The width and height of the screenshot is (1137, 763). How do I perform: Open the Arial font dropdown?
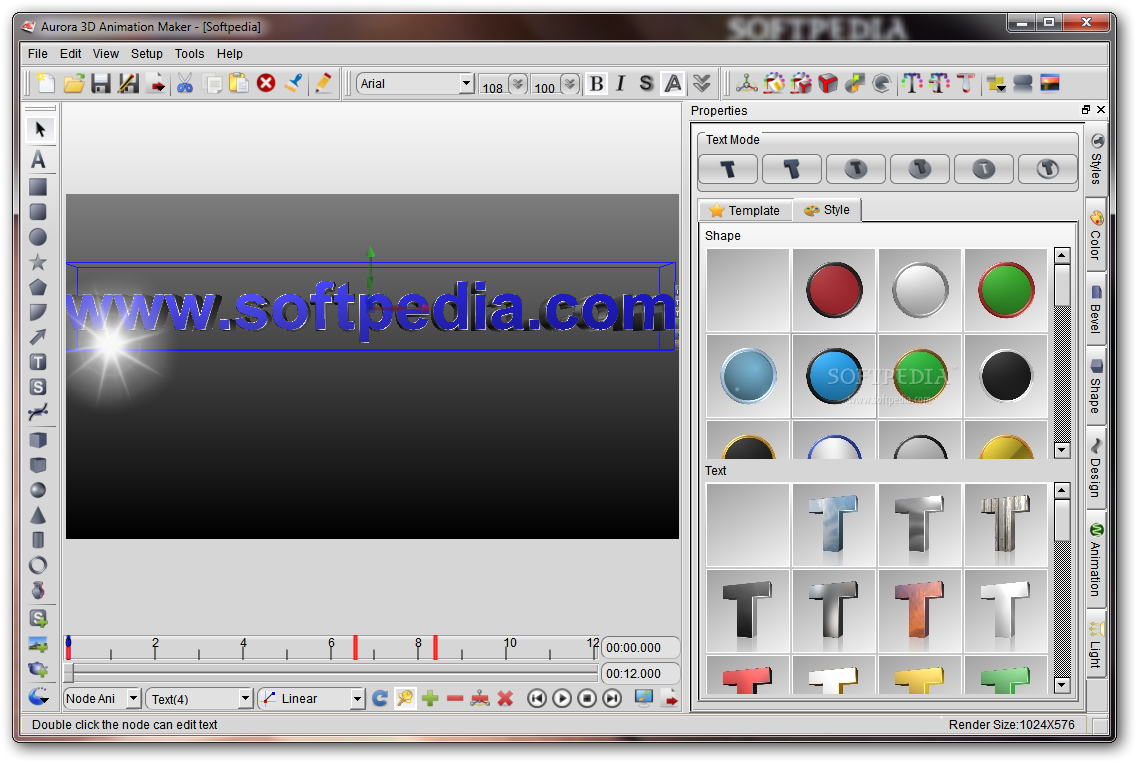point(466,83)
